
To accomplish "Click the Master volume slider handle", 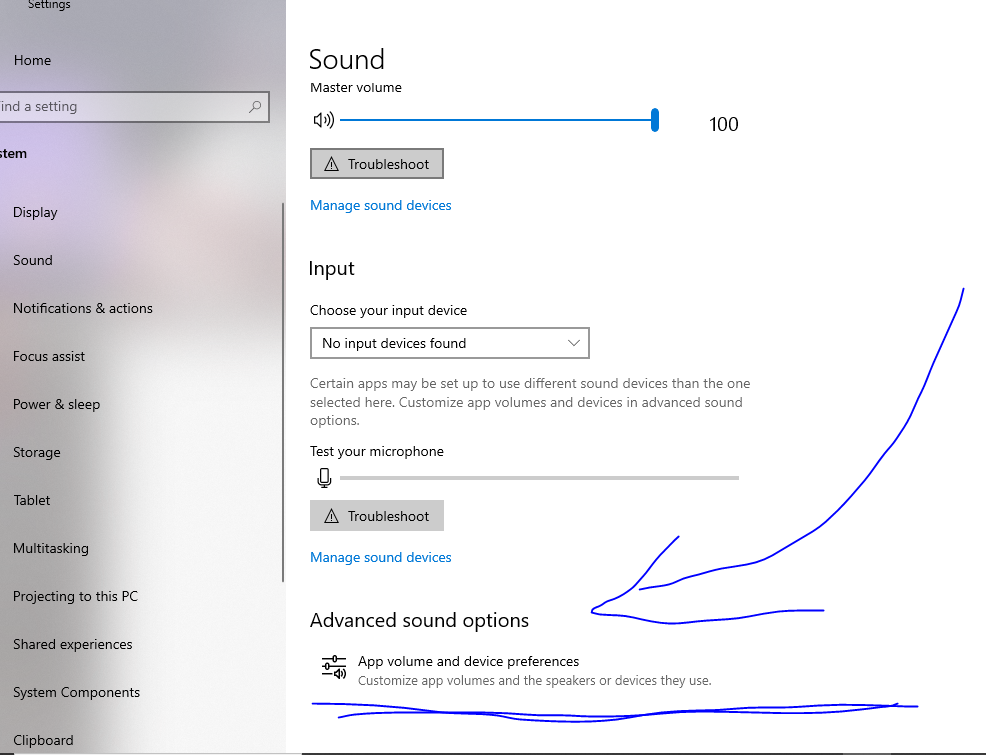I will [655, 121].
